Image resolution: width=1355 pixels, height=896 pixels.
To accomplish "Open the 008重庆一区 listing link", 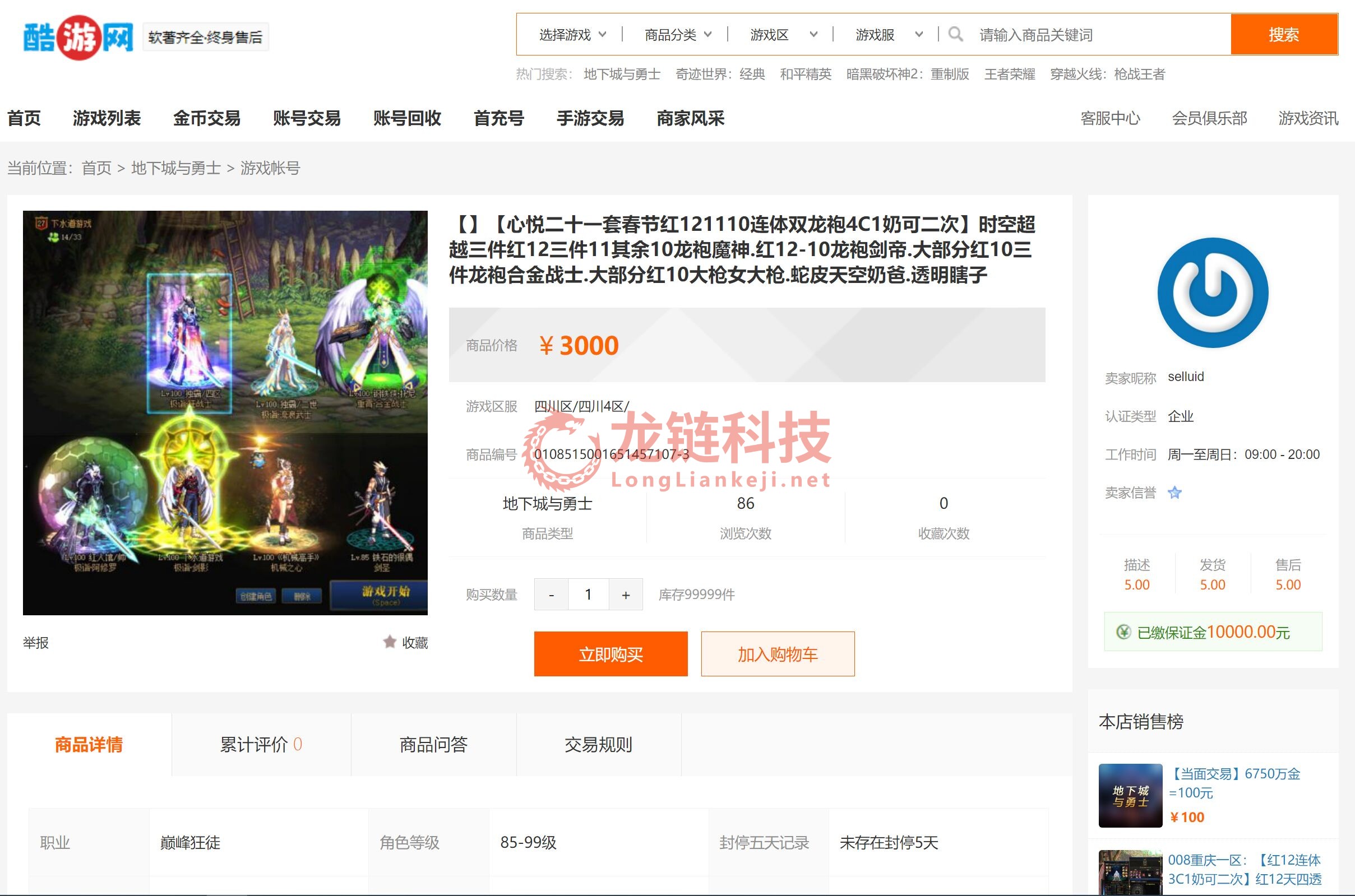I will pyautogui.click(x=1245, y=869).
